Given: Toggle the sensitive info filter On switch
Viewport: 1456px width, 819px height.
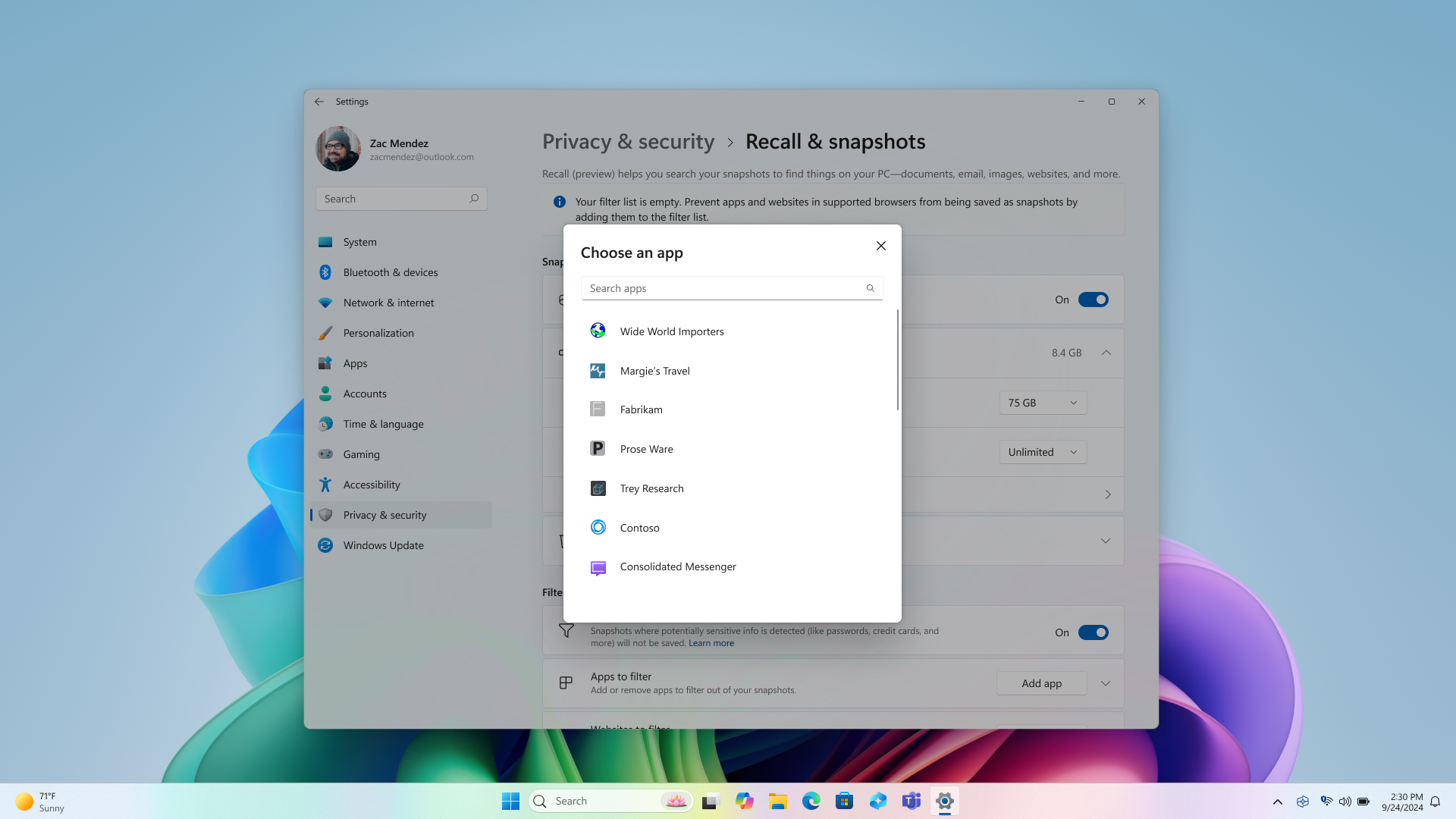Looking at the screenshot, I should [x=1093, y=632].
